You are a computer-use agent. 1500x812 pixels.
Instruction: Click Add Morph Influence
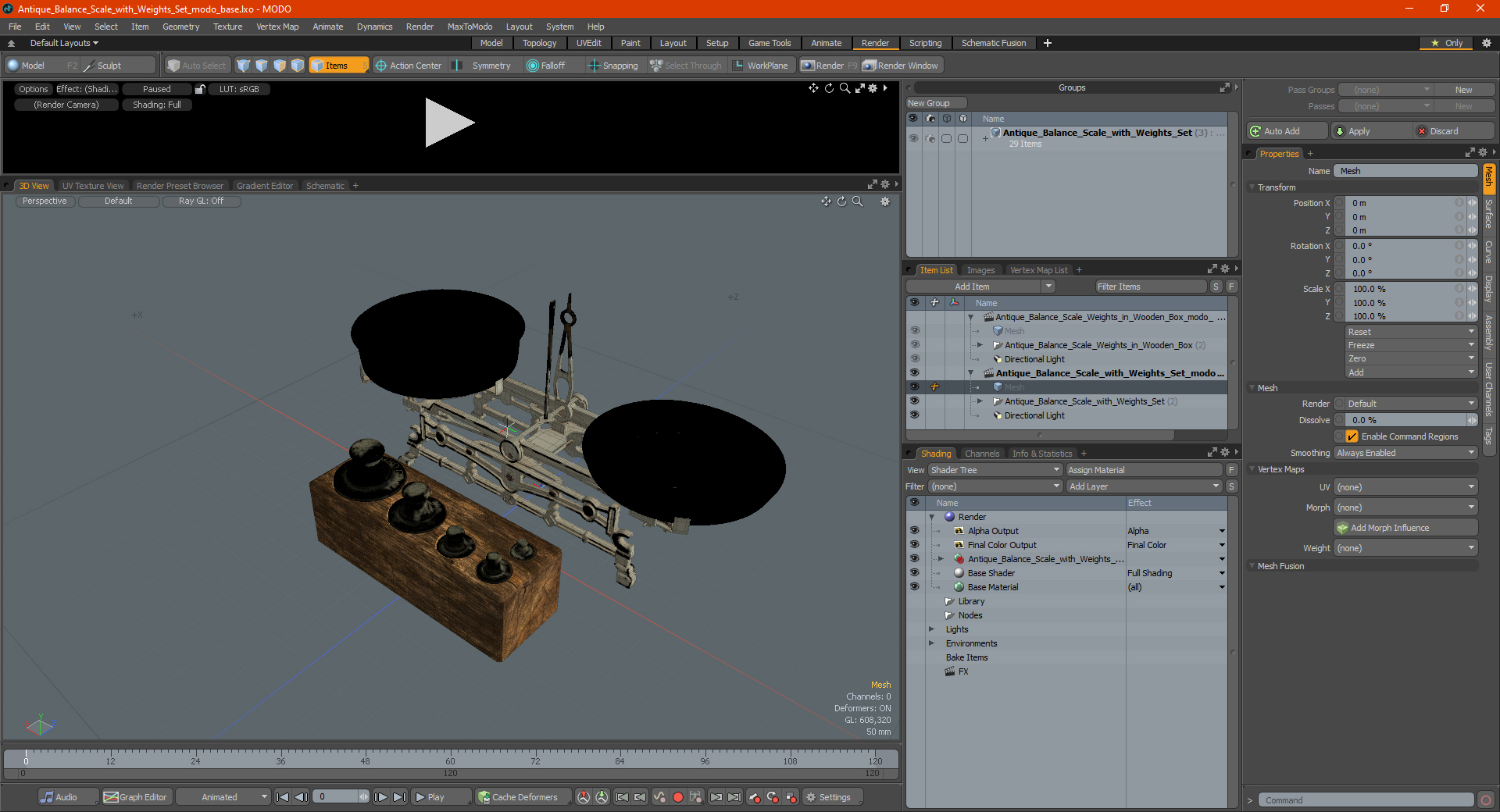(1405, 528)
